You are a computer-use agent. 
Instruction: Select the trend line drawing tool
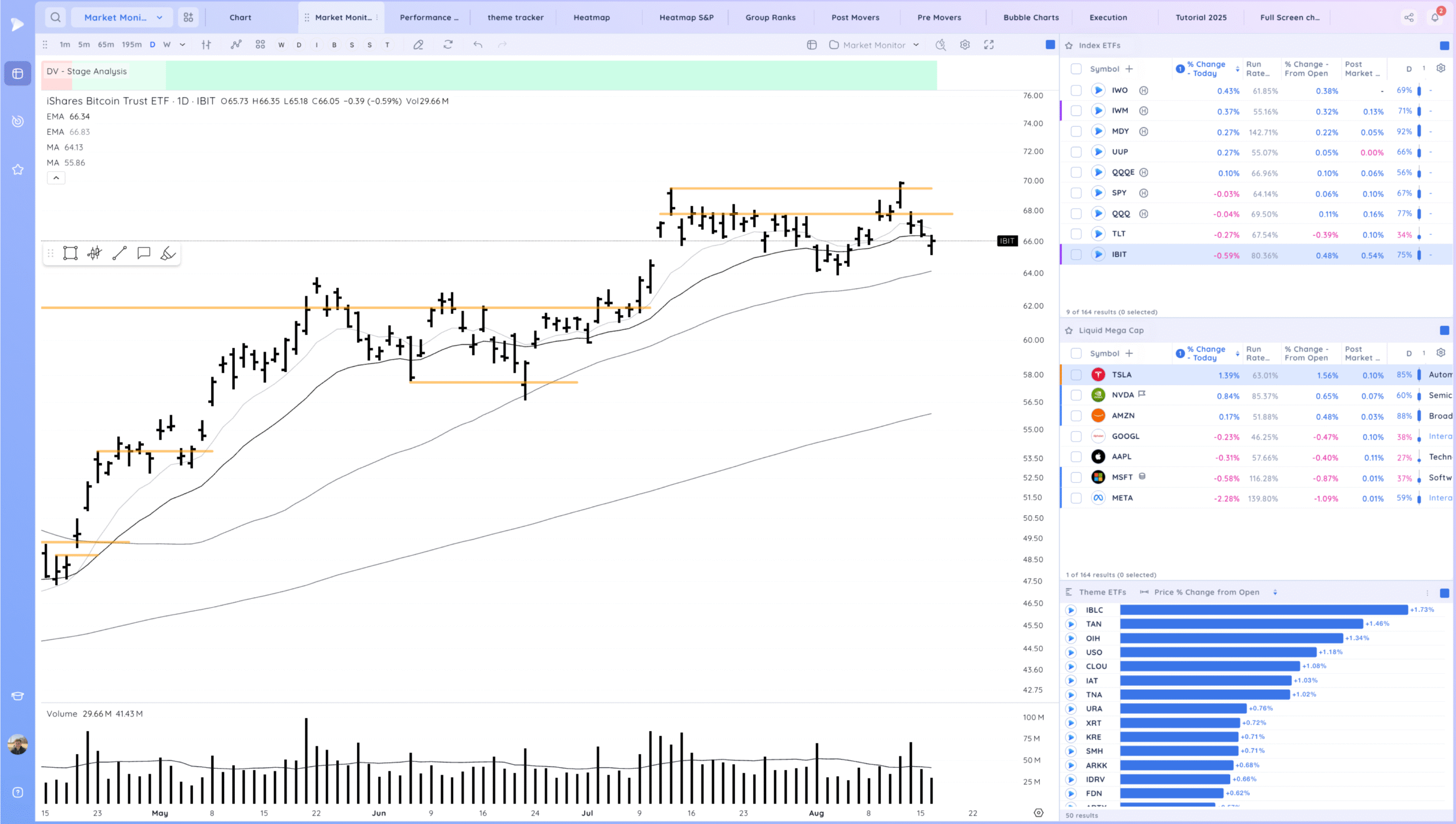(119, 254)
